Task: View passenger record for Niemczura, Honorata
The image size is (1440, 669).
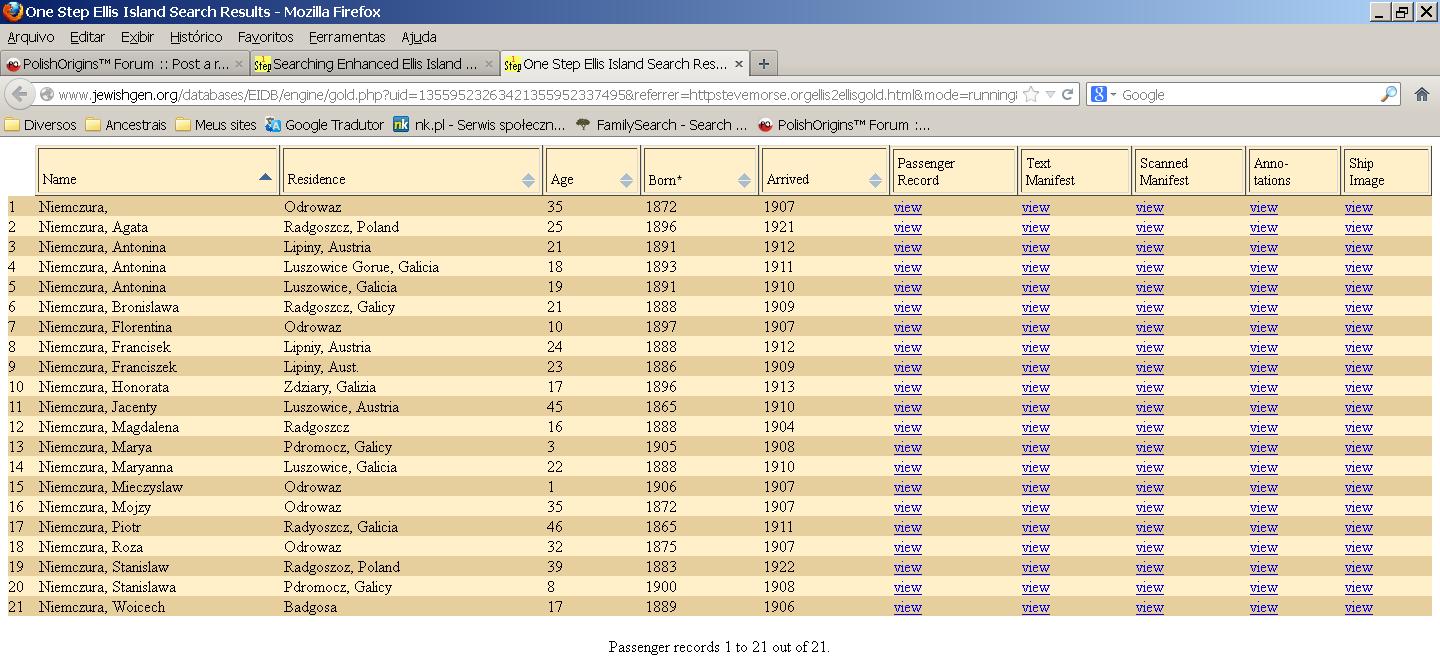Action: pos(907,388)
